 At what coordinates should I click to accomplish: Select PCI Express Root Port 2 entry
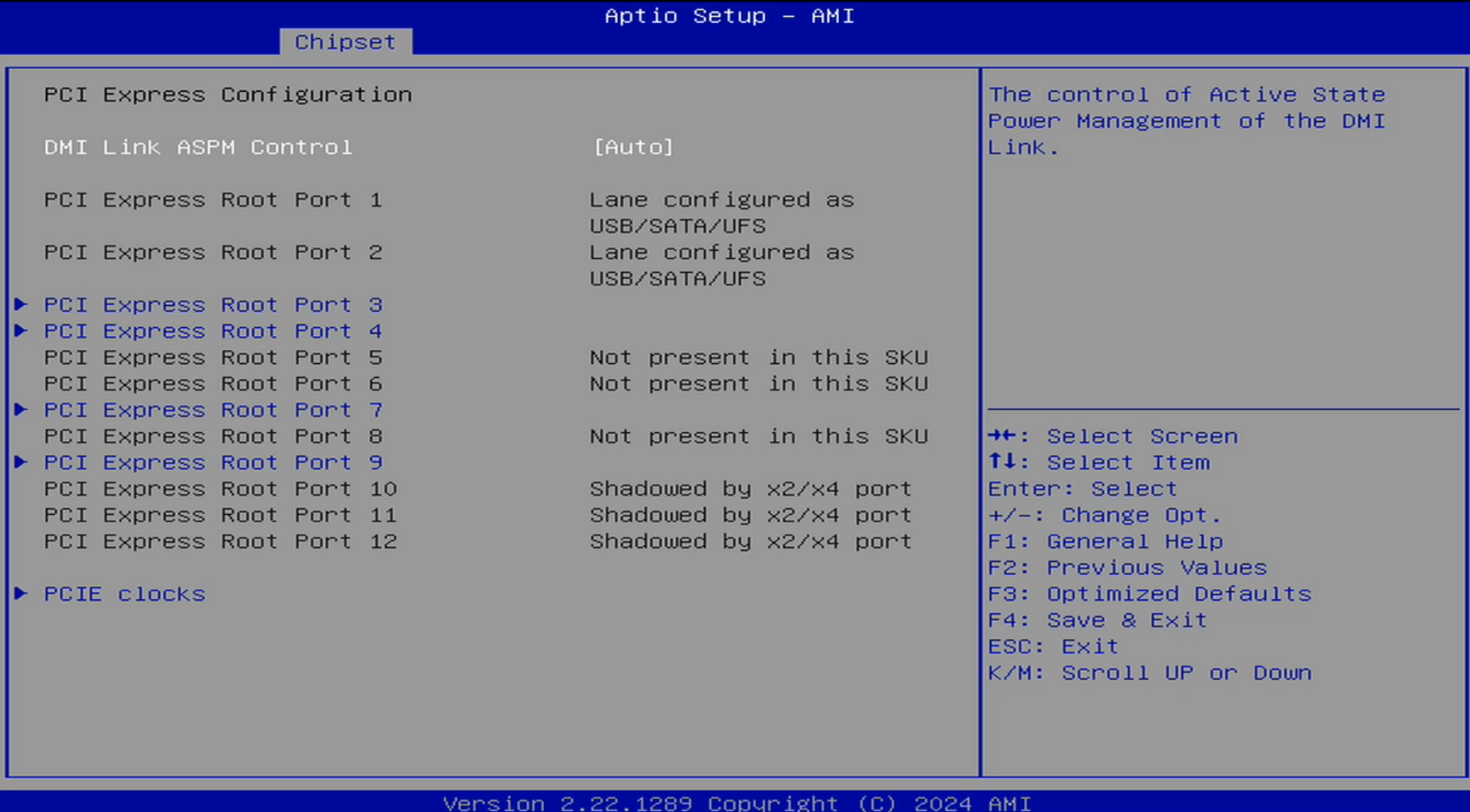coord(213,253)
